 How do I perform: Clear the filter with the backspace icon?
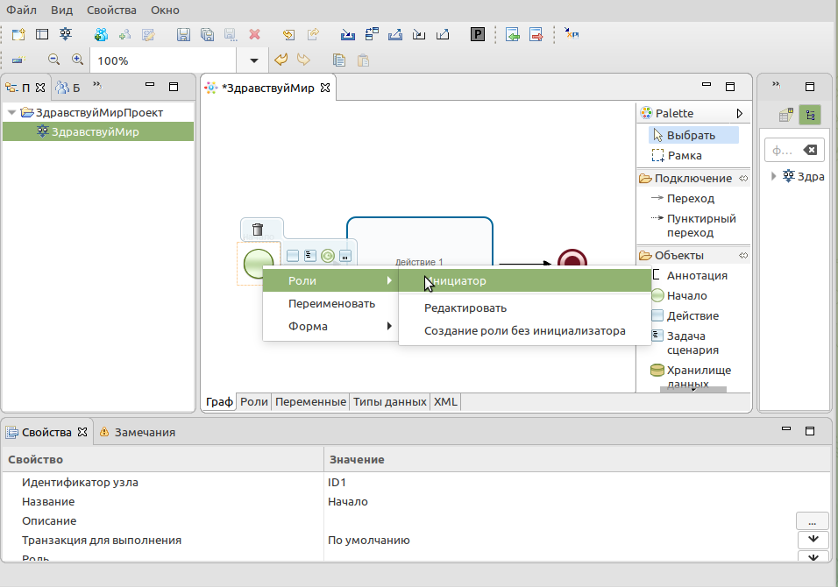810,150
